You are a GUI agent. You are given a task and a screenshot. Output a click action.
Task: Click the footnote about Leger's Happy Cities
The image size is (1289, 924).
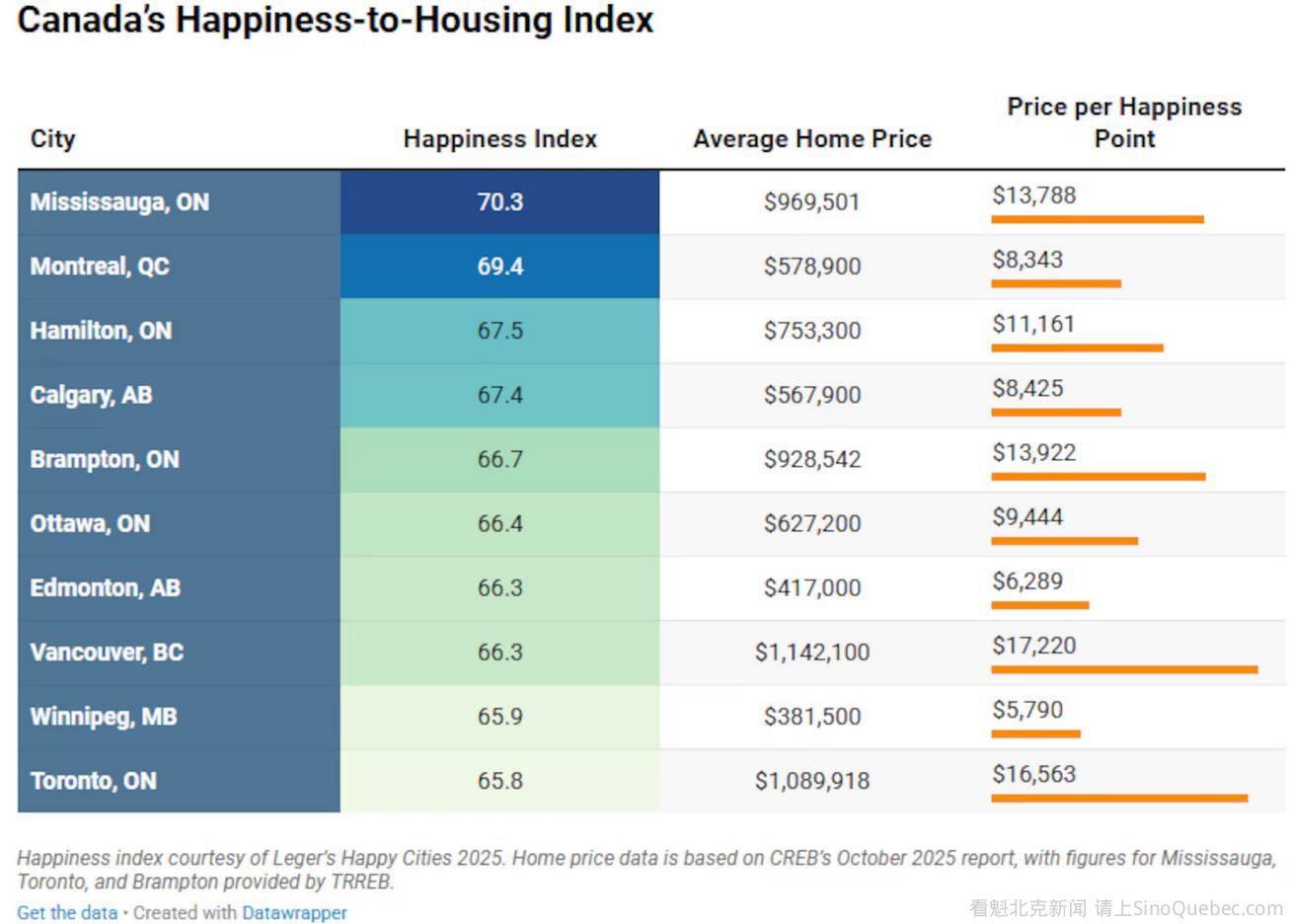click(x=645, y=869)
